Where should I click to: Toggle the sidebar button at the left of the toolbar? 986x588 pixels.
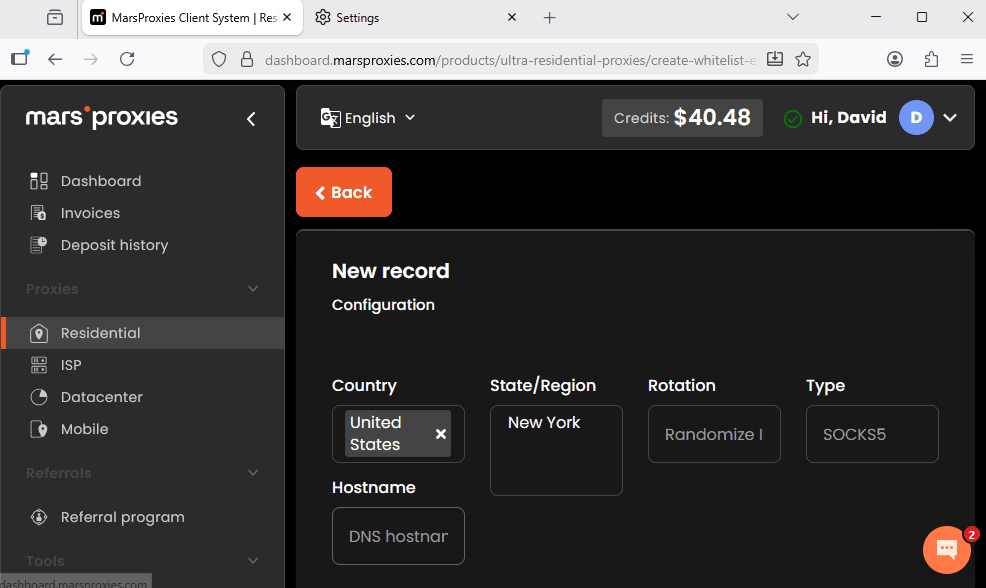point(20,58)
